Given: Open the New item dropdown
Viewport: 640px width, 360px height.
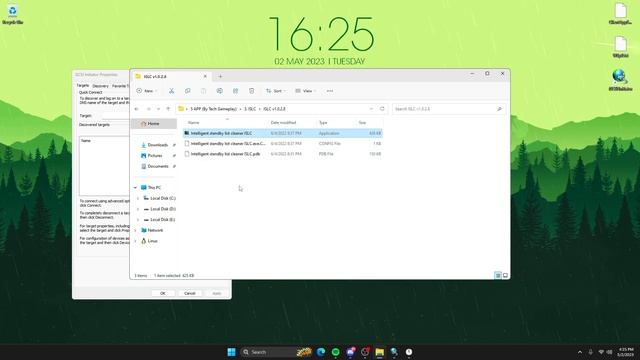Looking at the screenshot, I should [x=147, y=91].
